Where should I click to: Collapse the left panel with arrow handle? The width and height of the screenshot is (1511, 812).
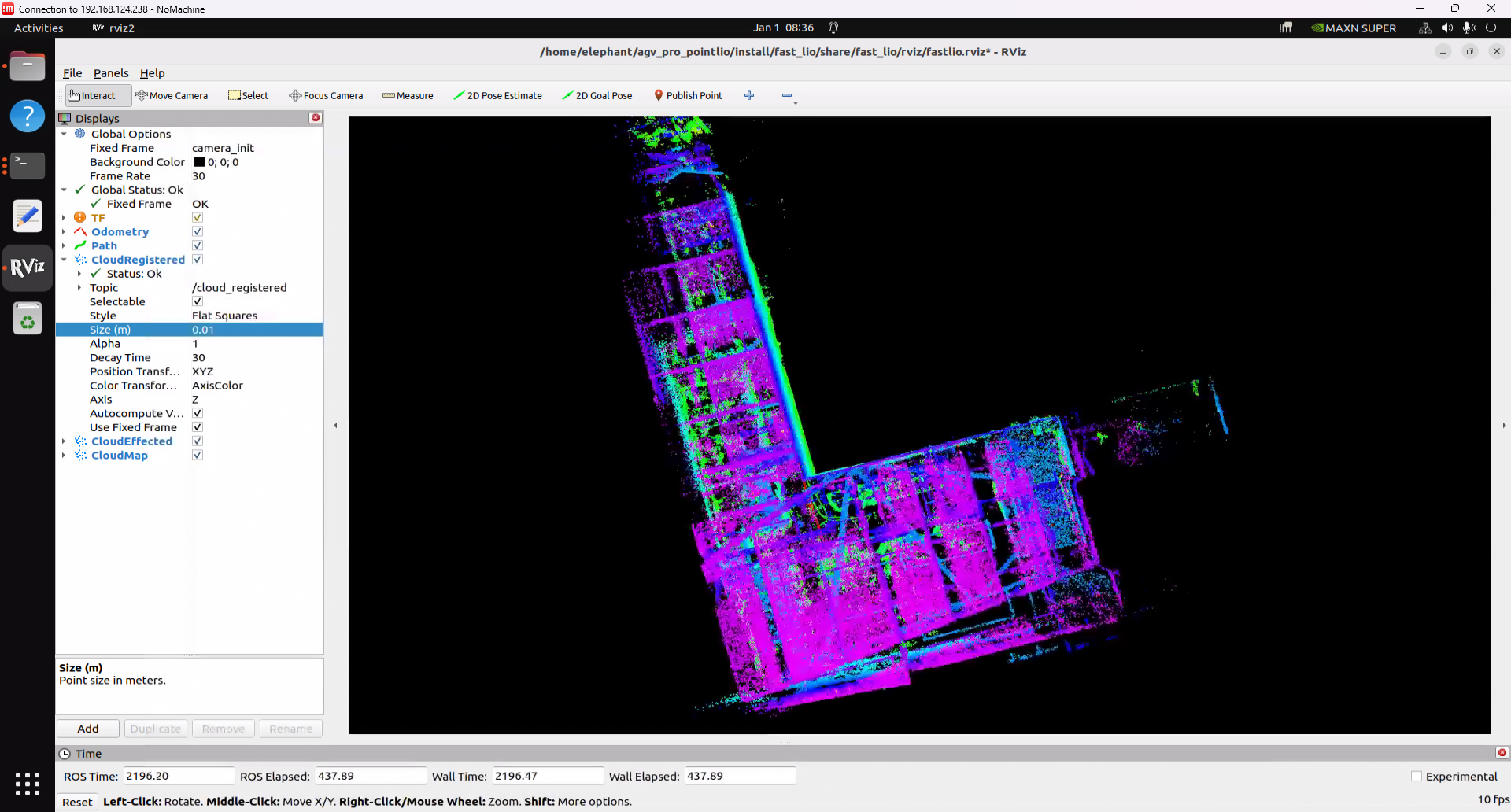(x=335, y=426)
